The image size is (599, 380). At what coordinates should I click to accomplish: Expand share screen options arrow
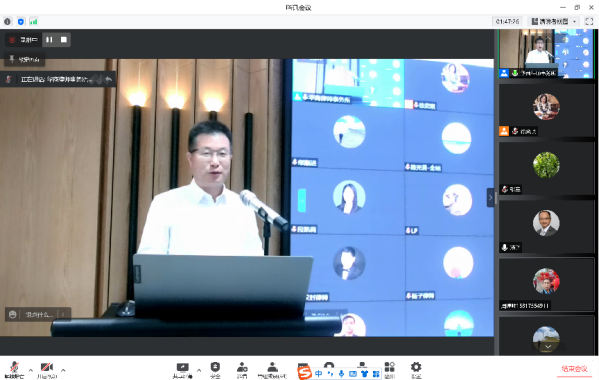point(199,370)
